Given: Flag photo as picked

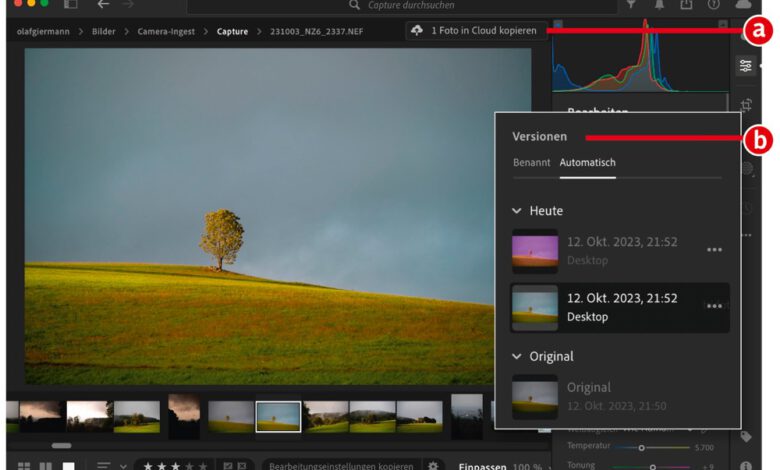Looking at the screenshot, I should (x=228, y=466).
